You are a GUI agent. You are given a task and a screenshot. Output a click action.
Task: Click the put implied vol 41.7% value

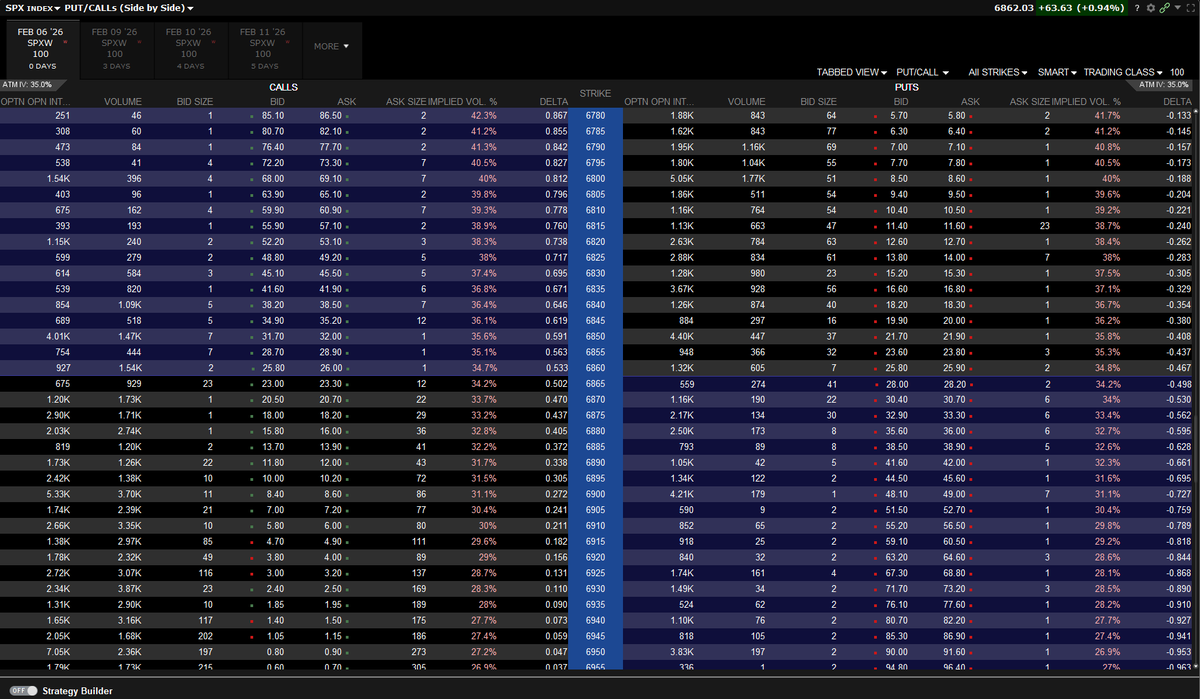1106,116
